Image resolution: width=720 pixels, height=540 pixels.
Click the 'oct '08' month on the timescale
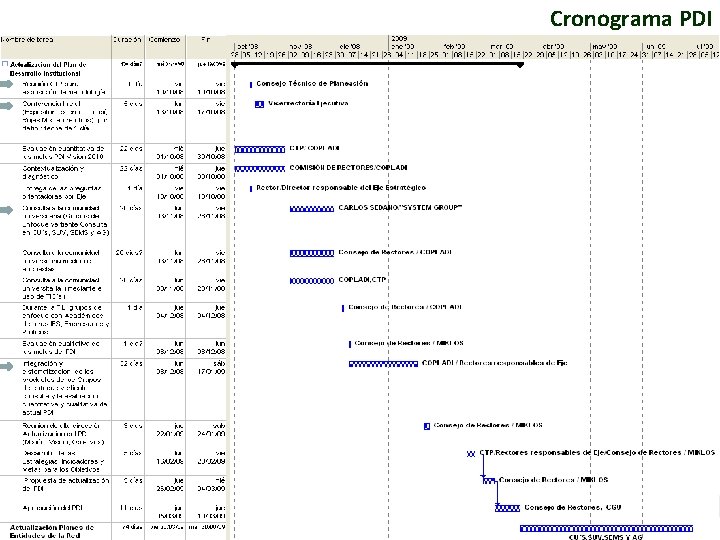click(x=248, y=46)
